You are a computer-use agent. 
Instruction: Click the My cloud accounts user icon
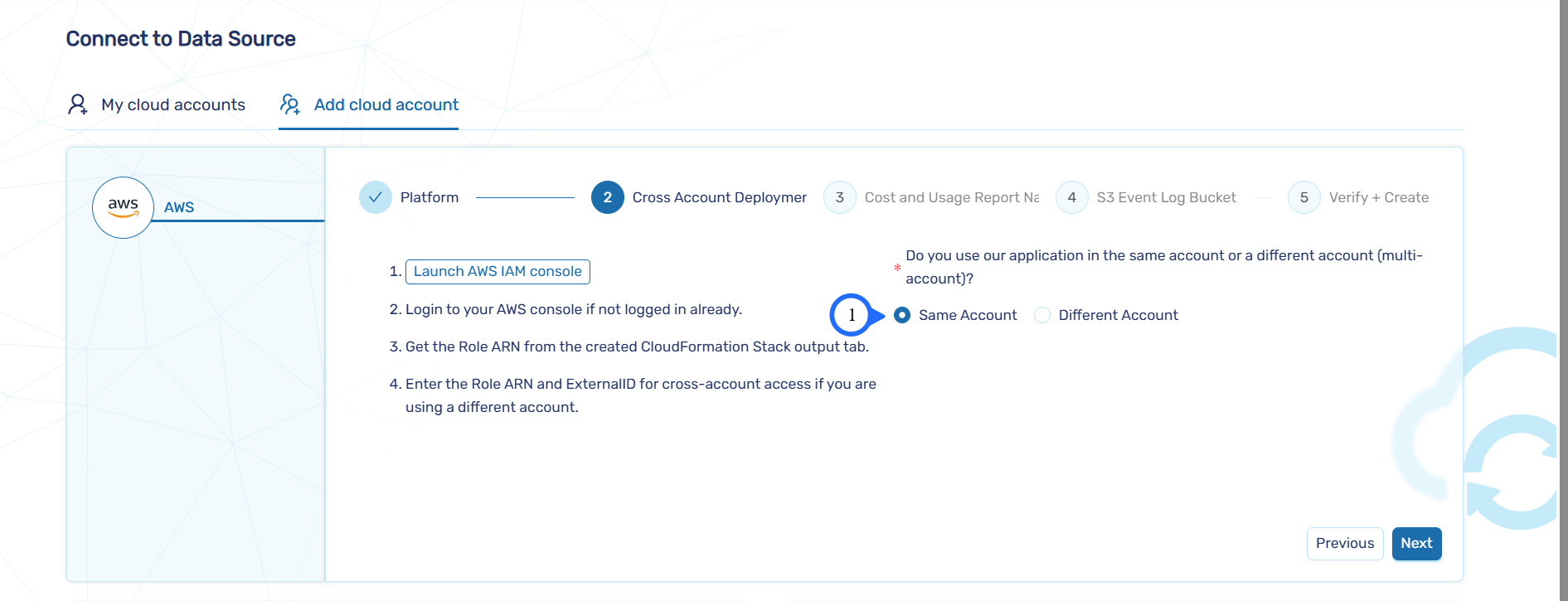78,104
